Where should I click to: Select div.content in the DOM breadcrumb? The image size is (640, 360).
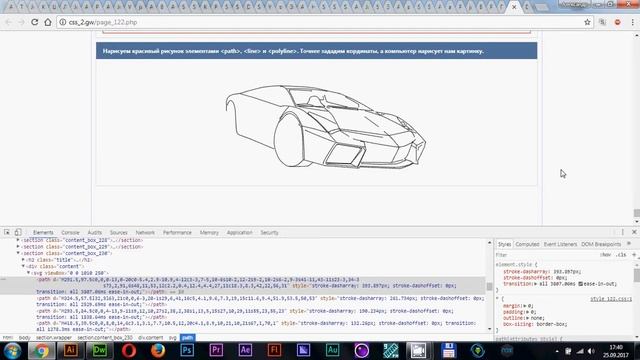pos(151,338)
